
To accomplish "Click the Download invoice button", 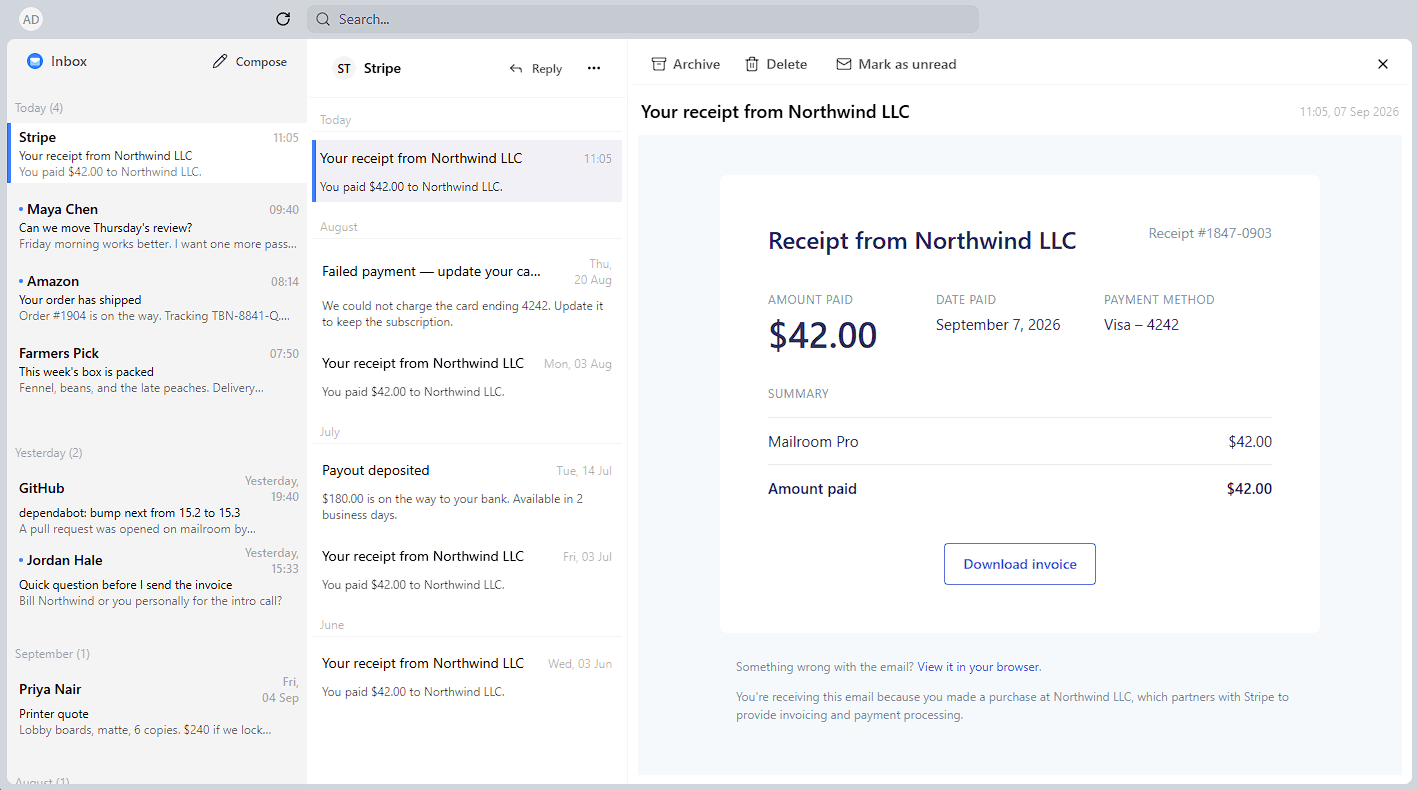I will coord(1020,564).
